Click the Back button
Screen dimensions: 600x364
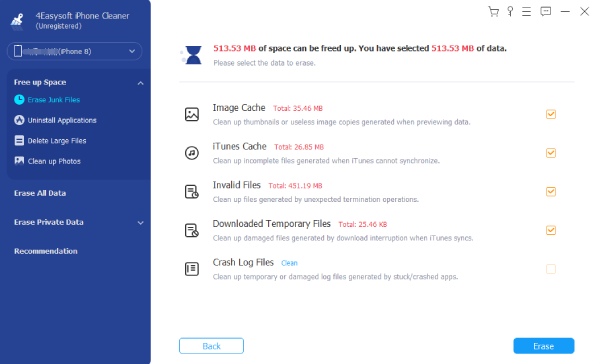211,346
